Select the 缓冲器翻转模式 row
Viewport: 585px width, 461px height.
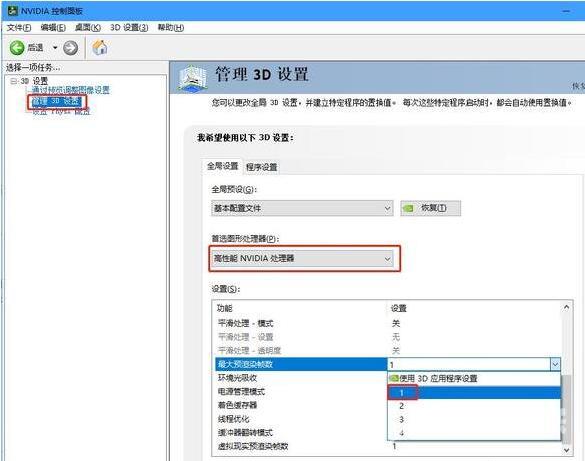(301, 433)
